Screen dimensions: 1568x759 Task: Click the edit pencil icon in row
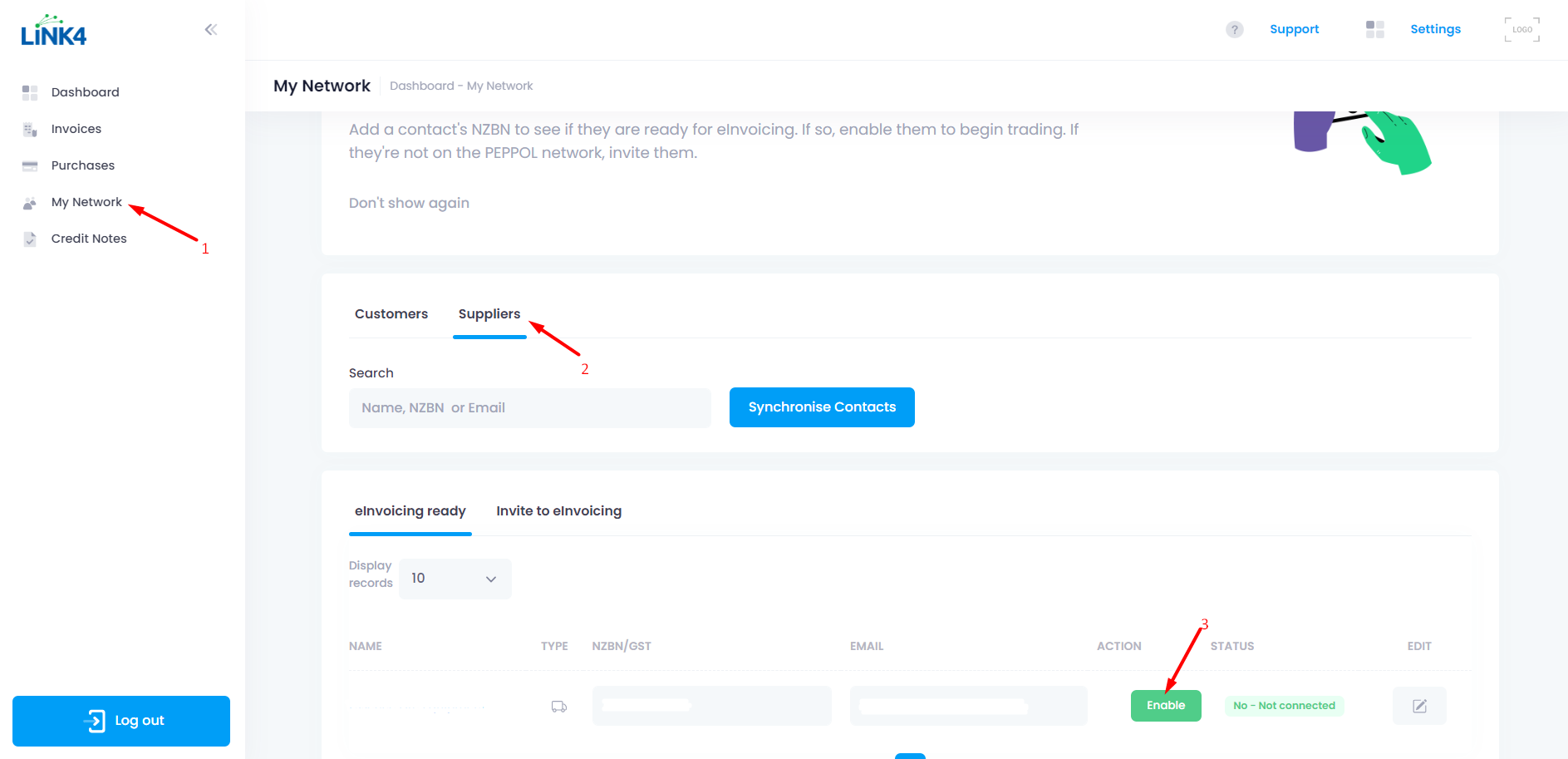(x=1419, y=706)
